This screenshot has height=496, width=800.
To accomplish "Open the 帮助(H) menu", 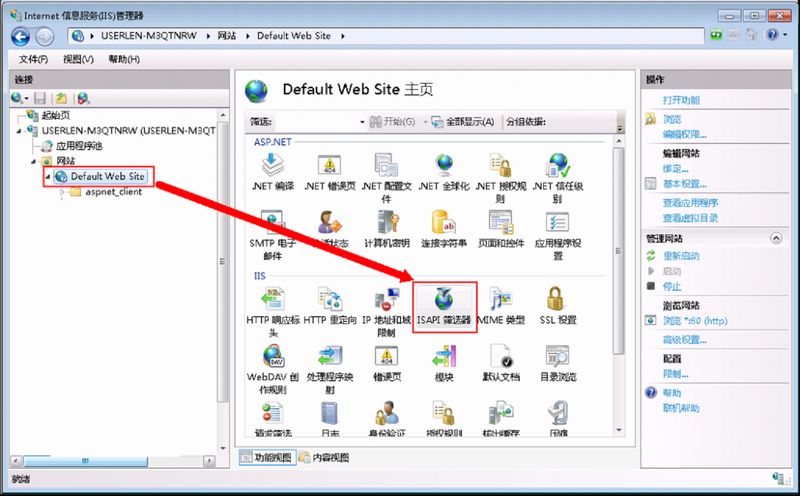I will click(x=124, y=59).
